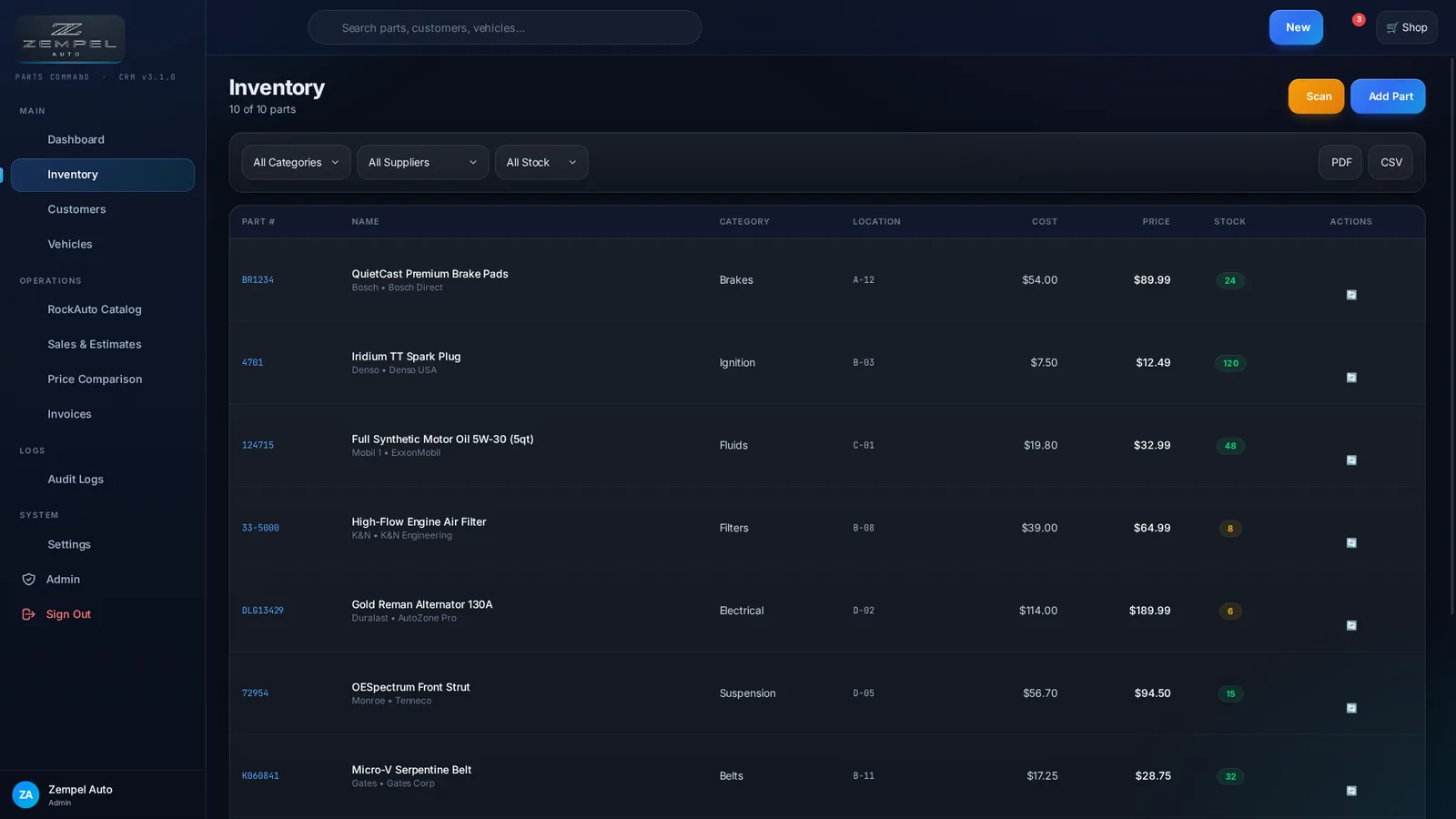Click the blue New button

point(1296,28)
